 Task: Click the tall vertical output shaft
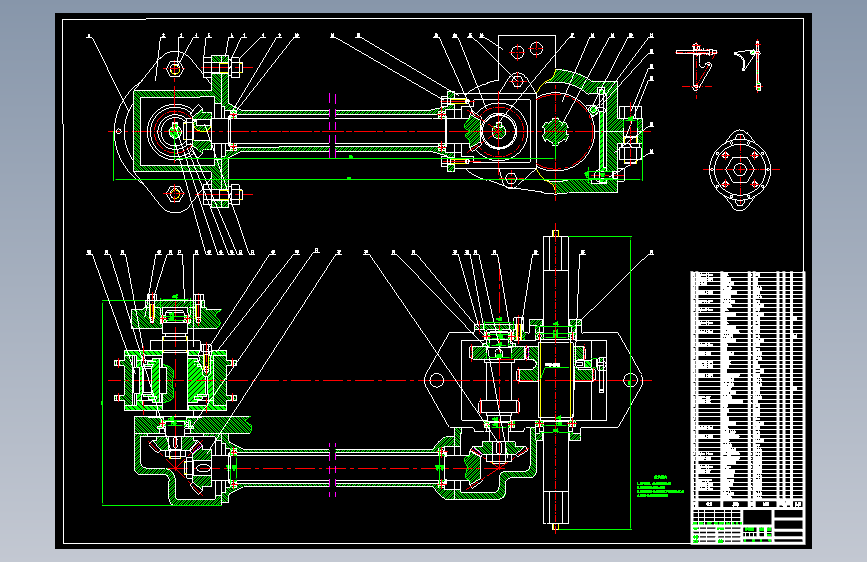point(555,379)
